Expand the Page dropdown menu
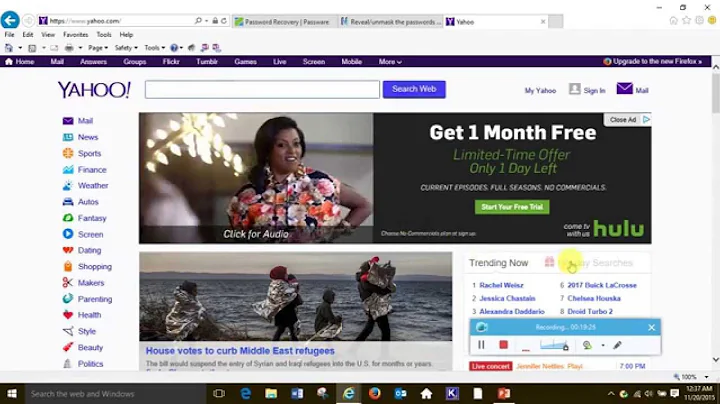Screen dimensions: 720x404 [98, 48]
